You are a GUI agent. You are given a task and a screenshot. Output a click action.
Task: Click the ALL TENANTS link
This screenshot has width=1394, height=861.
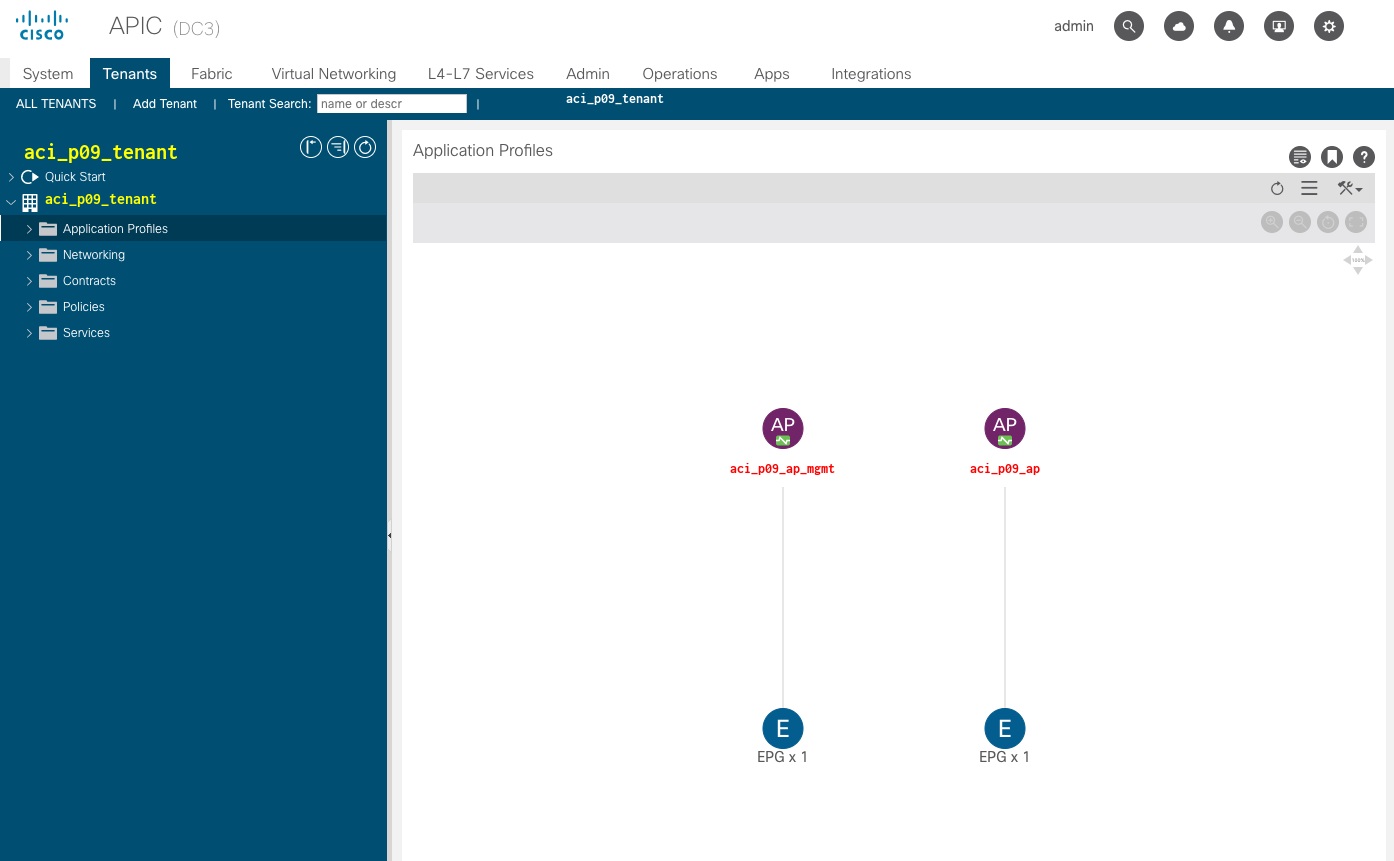coord(56,104)
